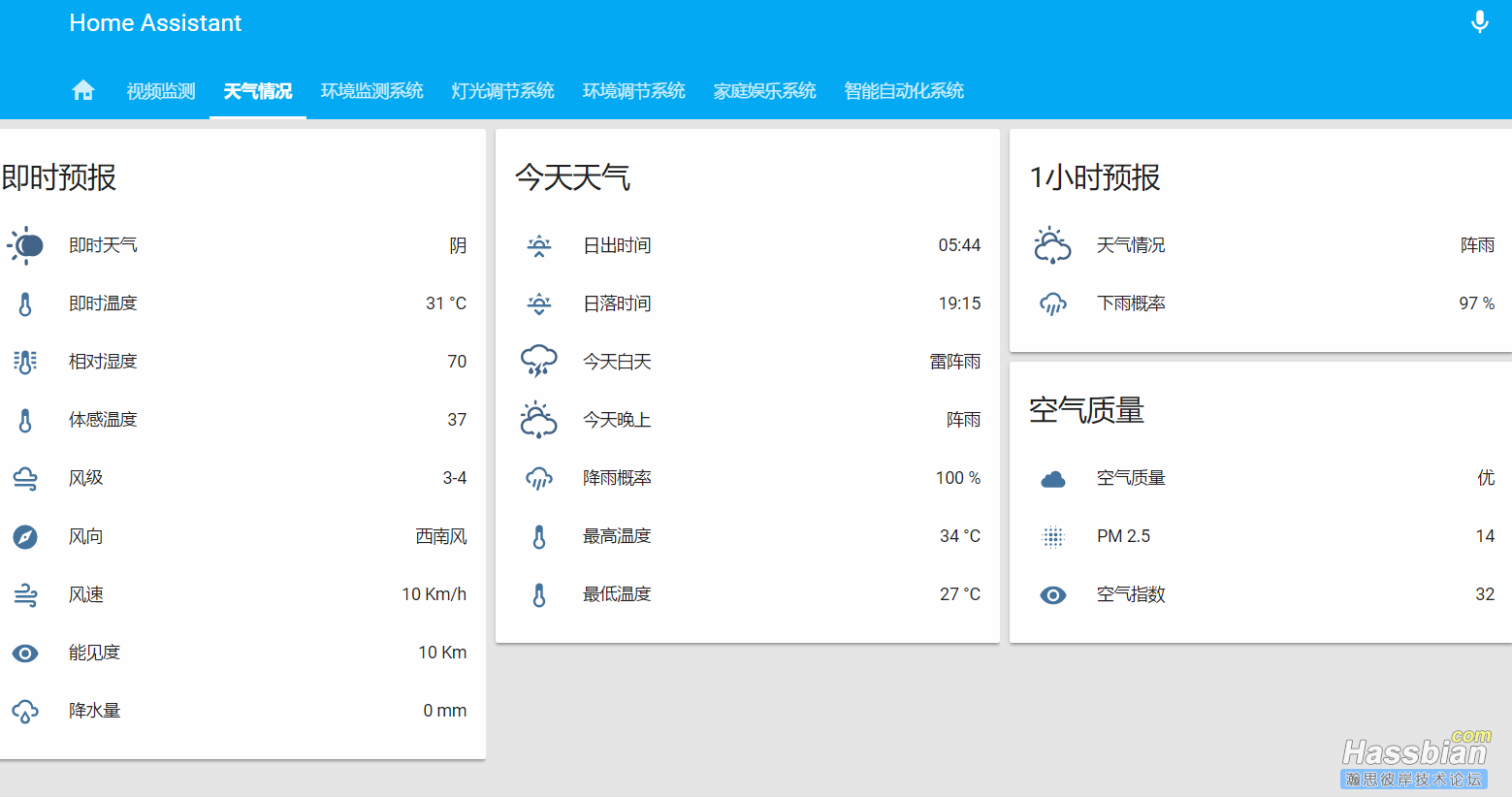
Task: Click the 0 mm precipitation value
Action: tap(445, 711)
